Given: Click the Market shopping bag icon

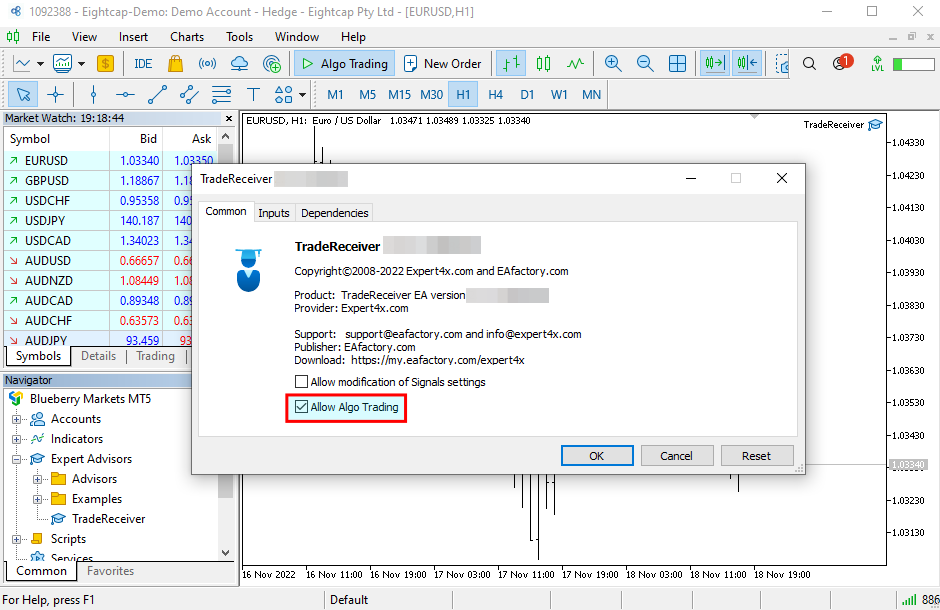Looking at the screenshot, I should point(176,63).
